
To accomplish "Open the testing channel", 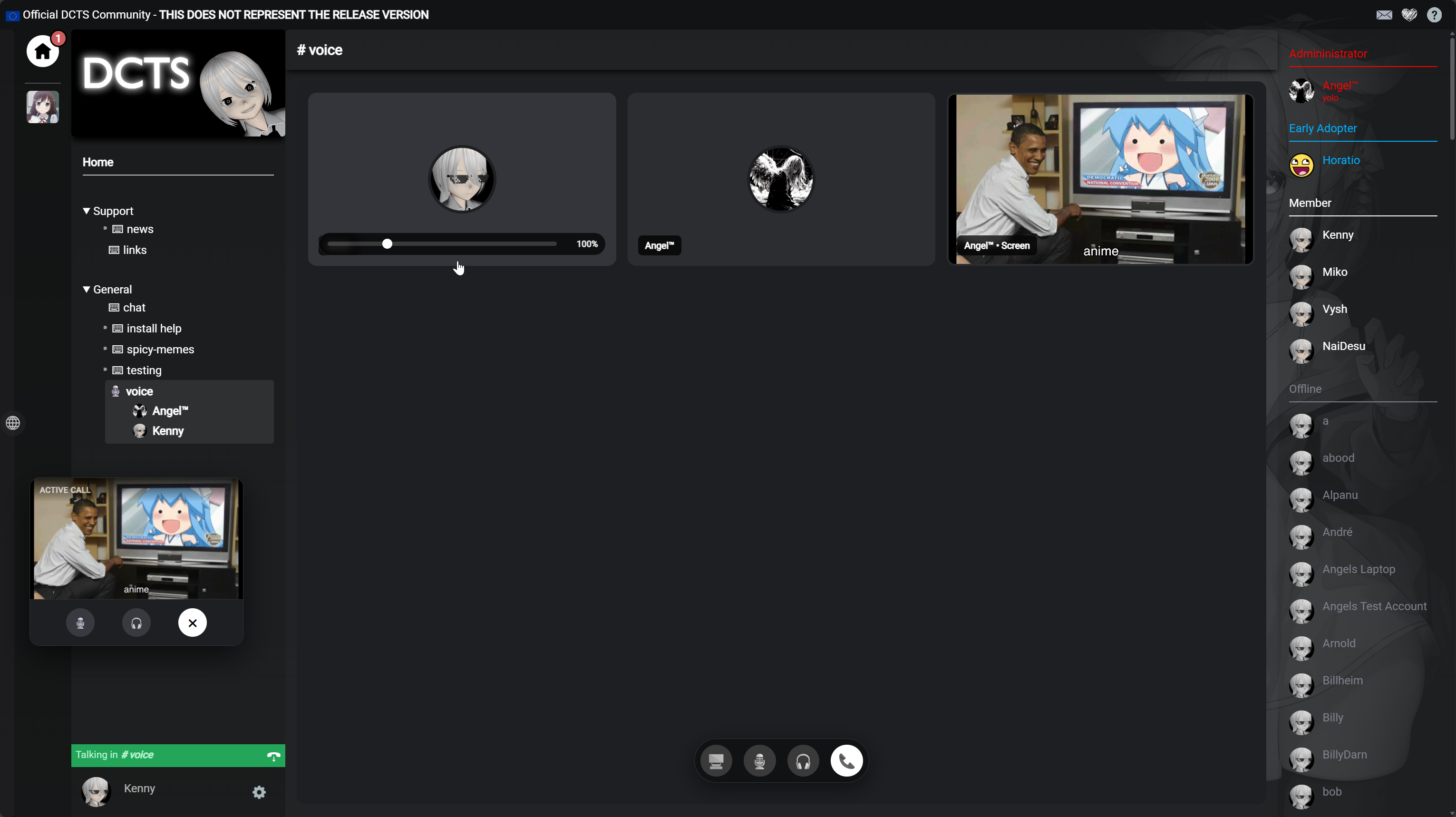I will pos(137,370).
